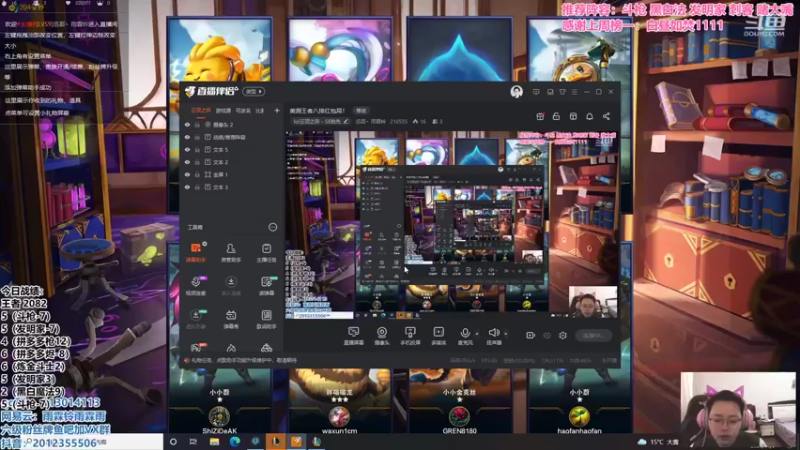
Task: Open the mode switch pill beside logo
Action: [254, 91]
